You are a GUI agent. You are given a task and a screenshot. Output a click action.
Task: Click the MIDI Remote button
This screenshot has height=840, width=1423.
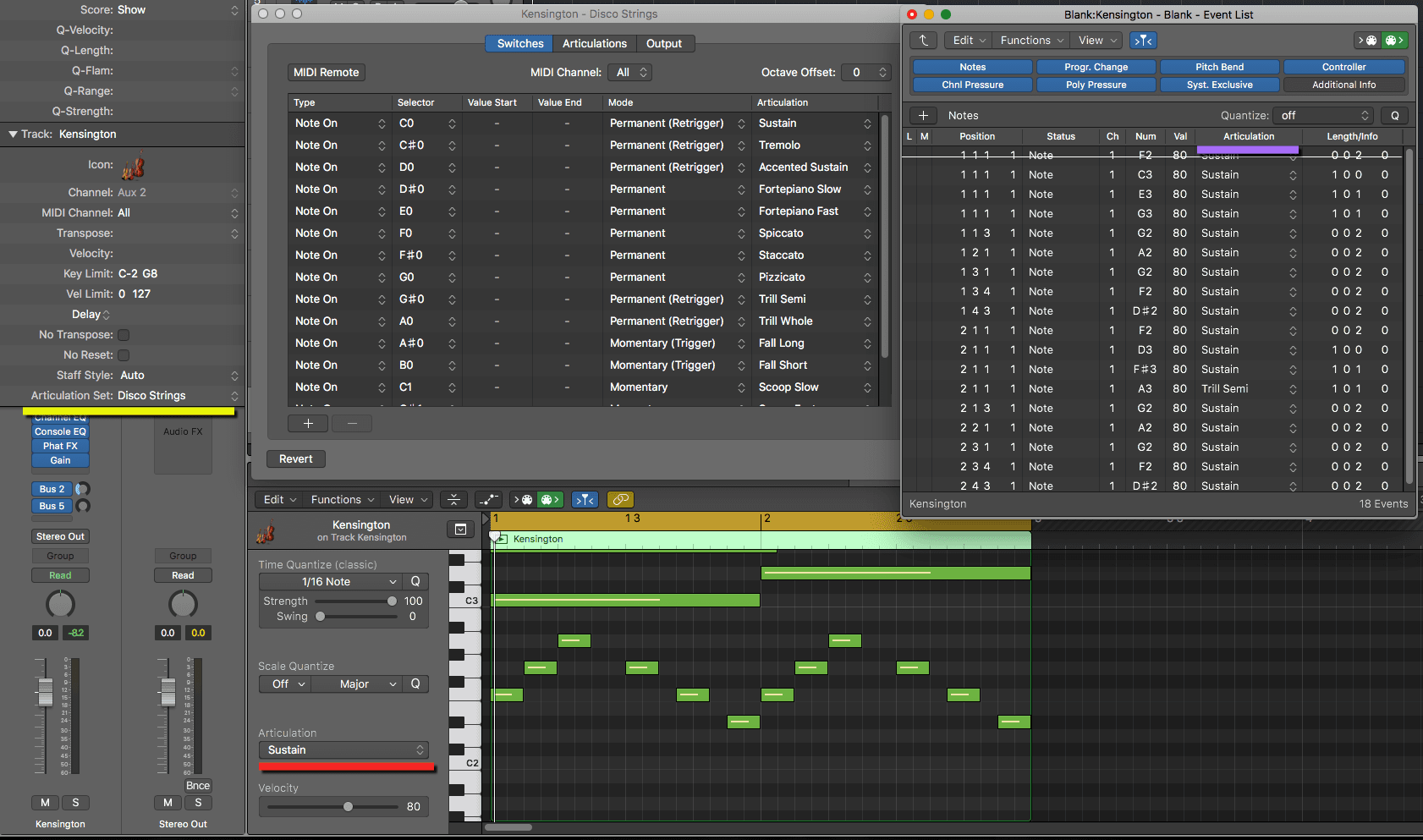click(327, 73)
